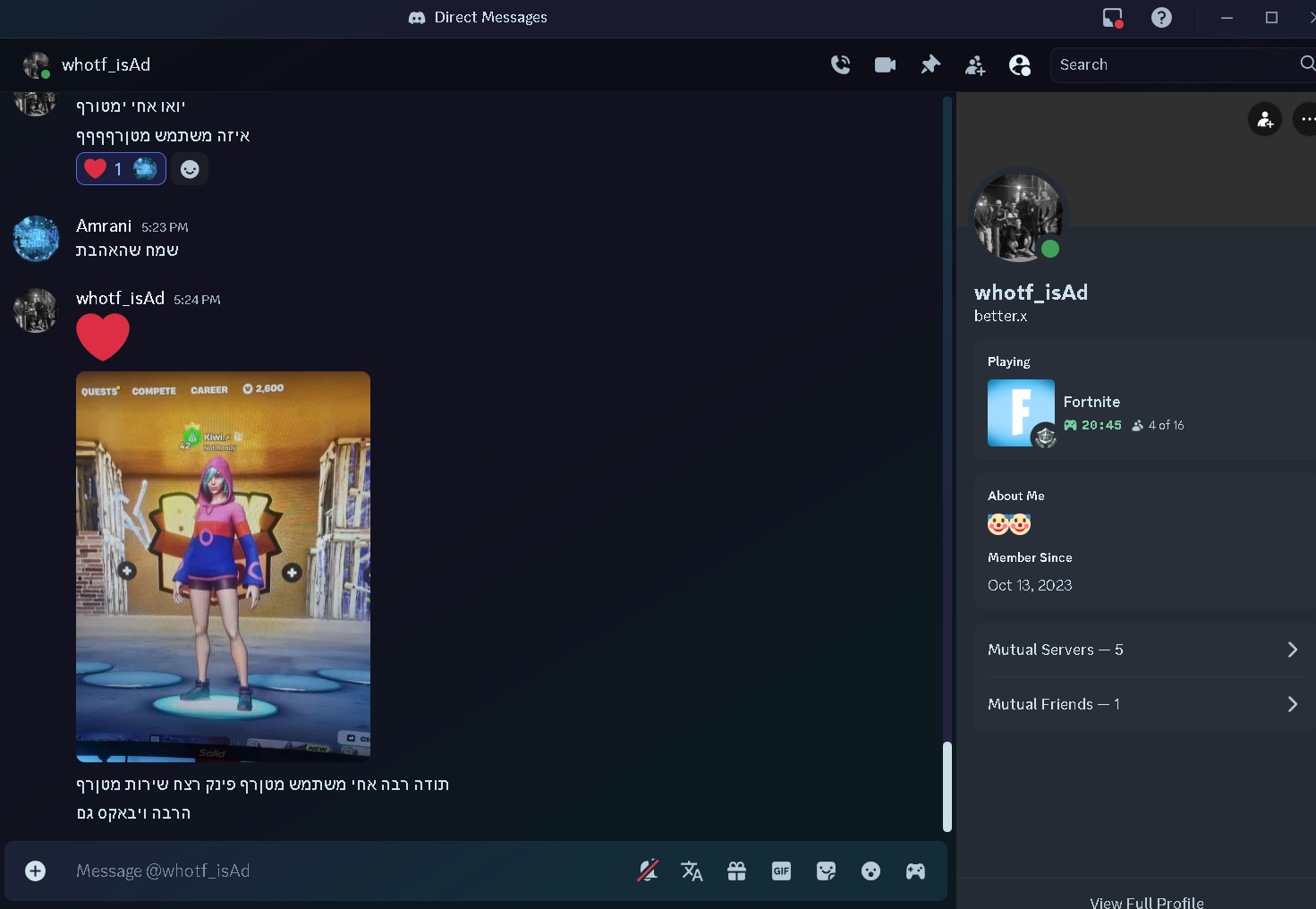Viewport: 1316px width, 909px height.
Task: Open the plus attachment button
Action: pyautogui.click(x=35, y=871)
